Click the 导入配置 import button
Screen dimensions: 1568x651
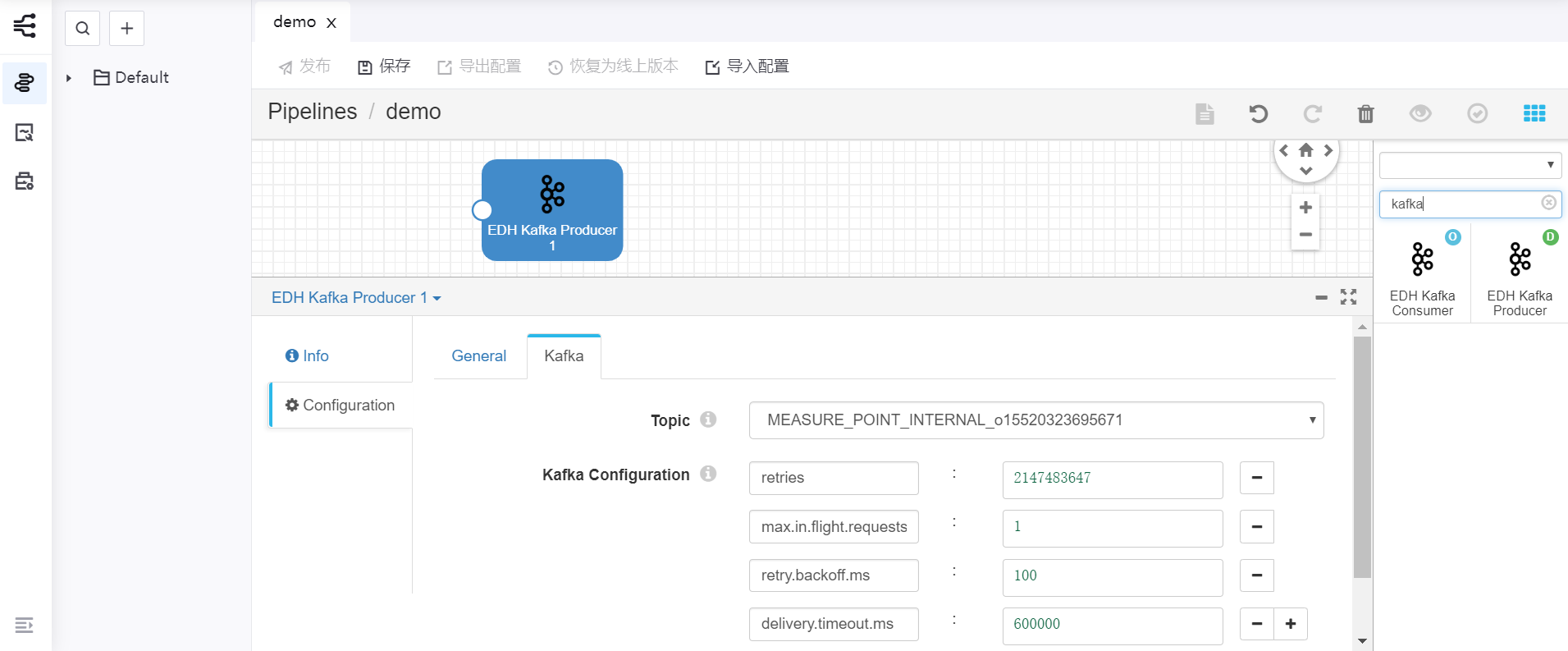747,66
